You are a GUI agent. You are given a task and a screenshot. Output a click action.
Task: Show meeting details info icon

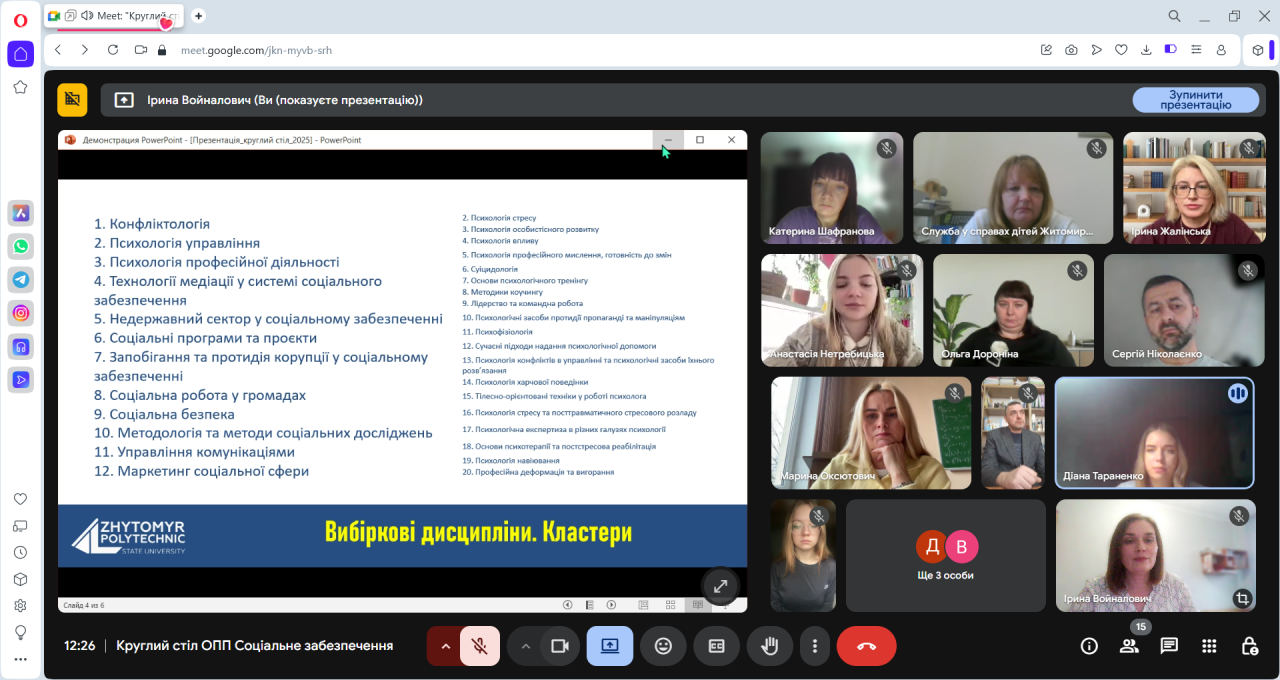(1089, 646)
